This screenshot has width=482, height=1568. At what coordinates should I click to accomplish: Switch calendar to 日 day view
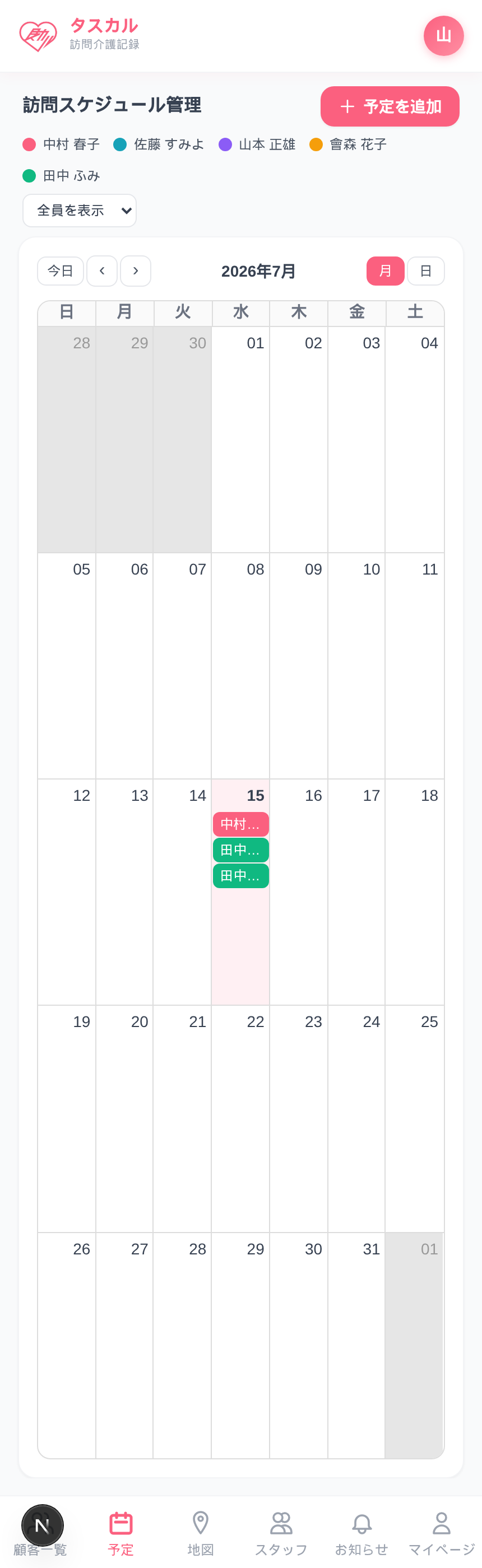(x=426, y=271)
